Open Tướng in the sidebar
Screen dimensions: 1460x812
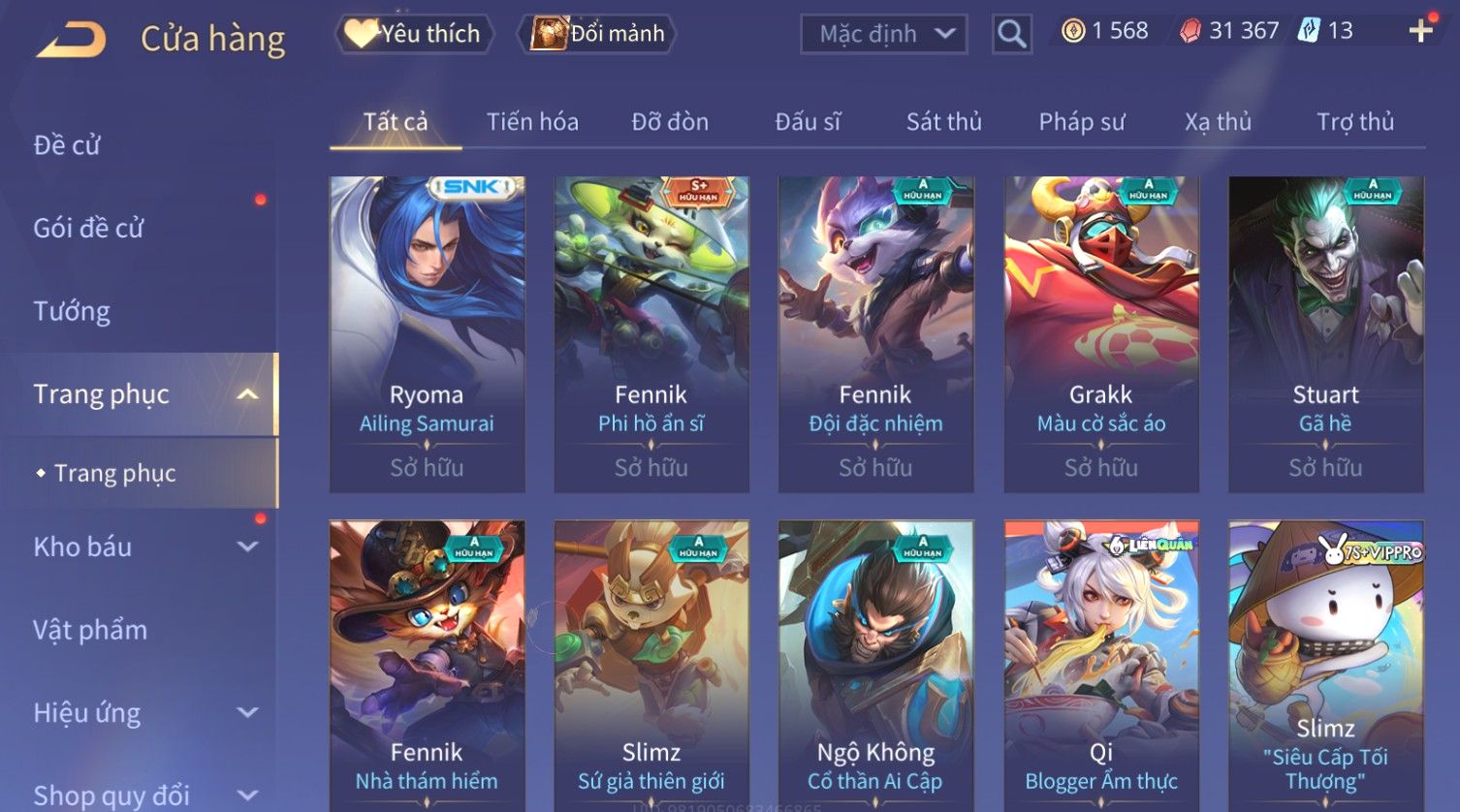tap(72, 311)
